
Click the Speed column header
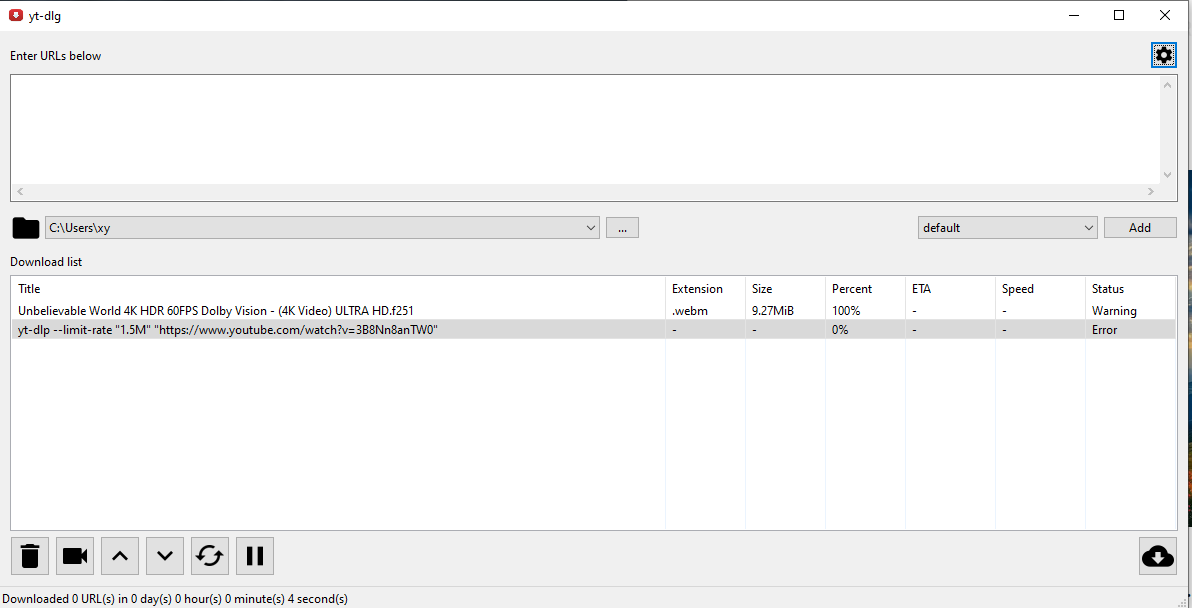[1039, 289]
